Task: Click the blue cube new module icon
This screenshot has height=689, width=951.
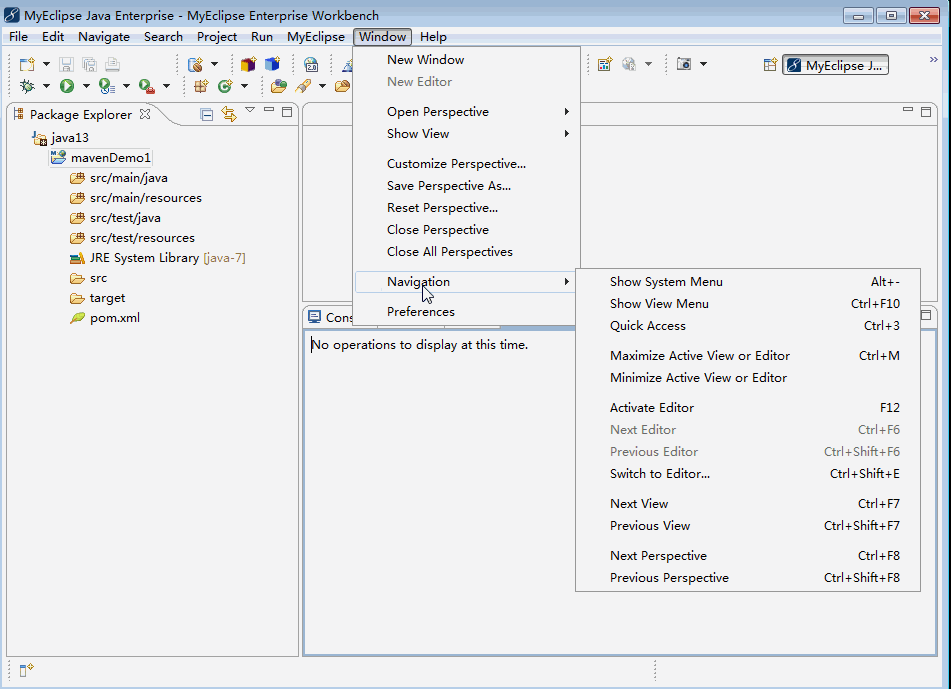Action: pos(272,64)
